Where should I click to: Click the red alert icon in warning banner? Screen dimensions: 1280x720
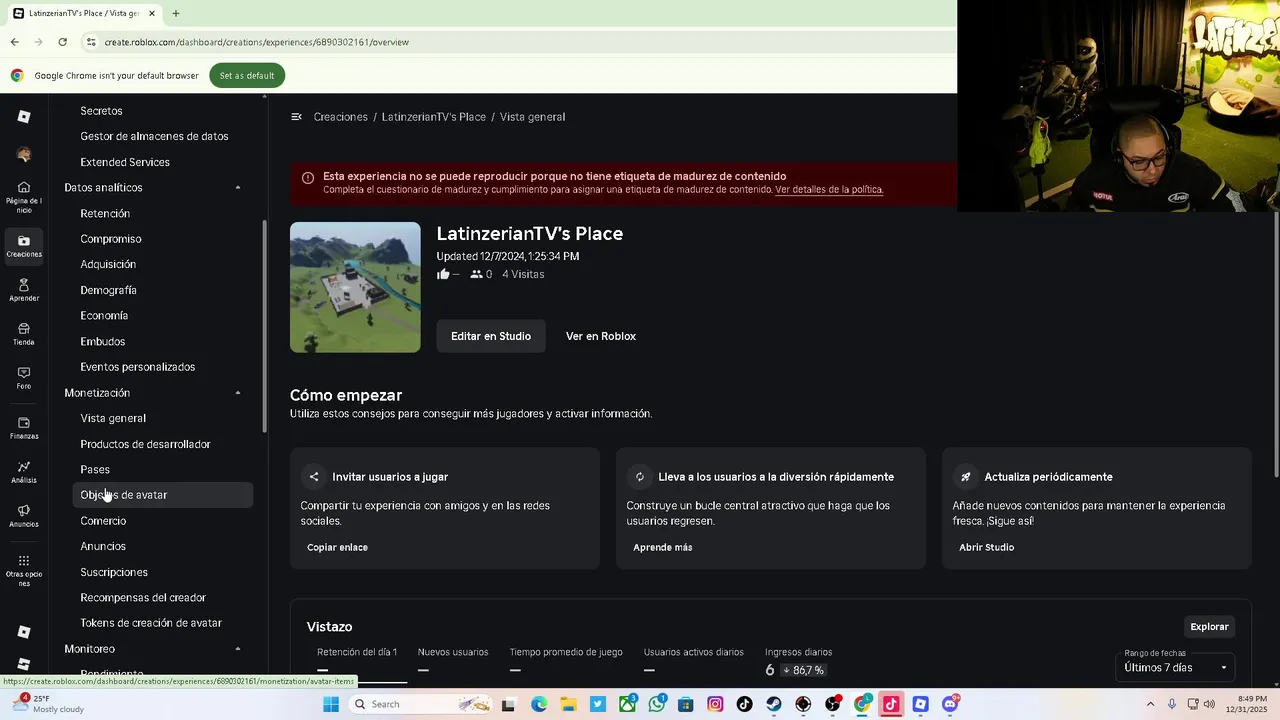click(308, 178)
